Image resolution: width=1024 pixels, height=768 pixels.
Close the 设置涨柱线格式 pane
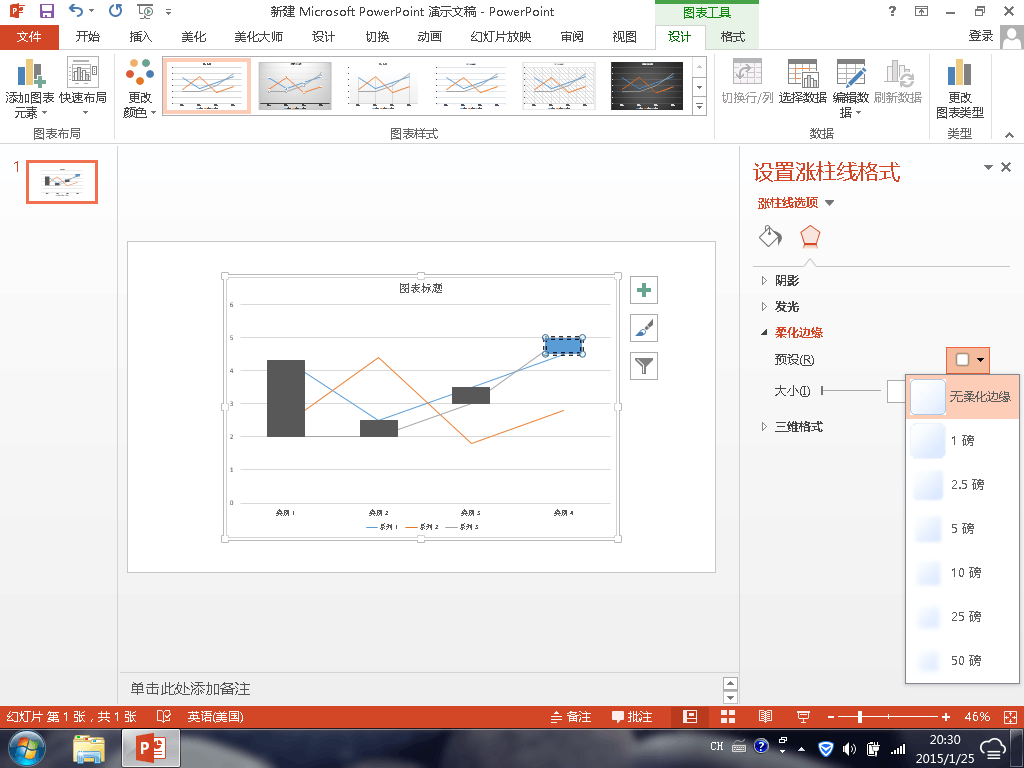pyautogui.click(x=1006, y=167)
